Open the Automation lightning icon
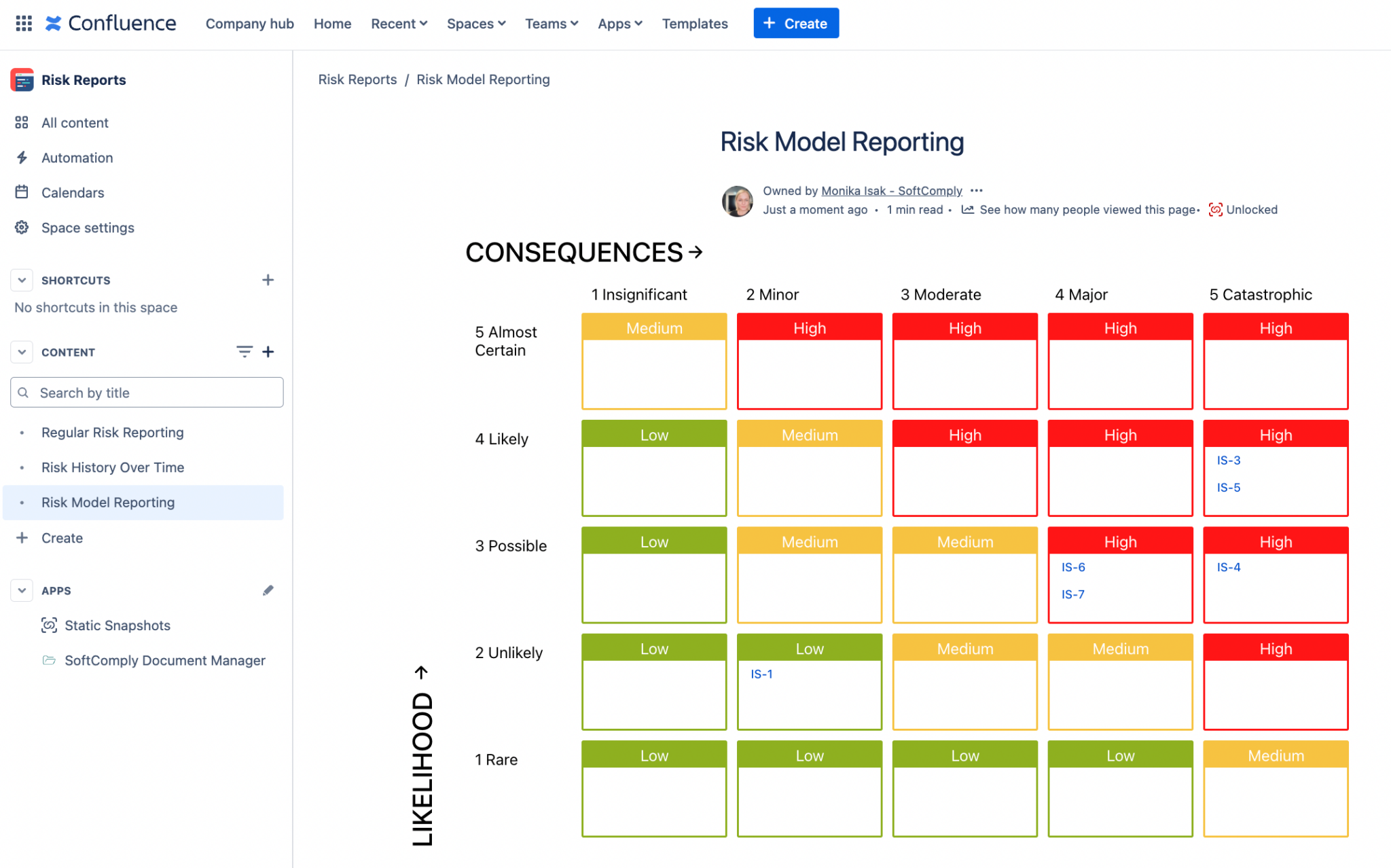 click(x=22, y=157)
